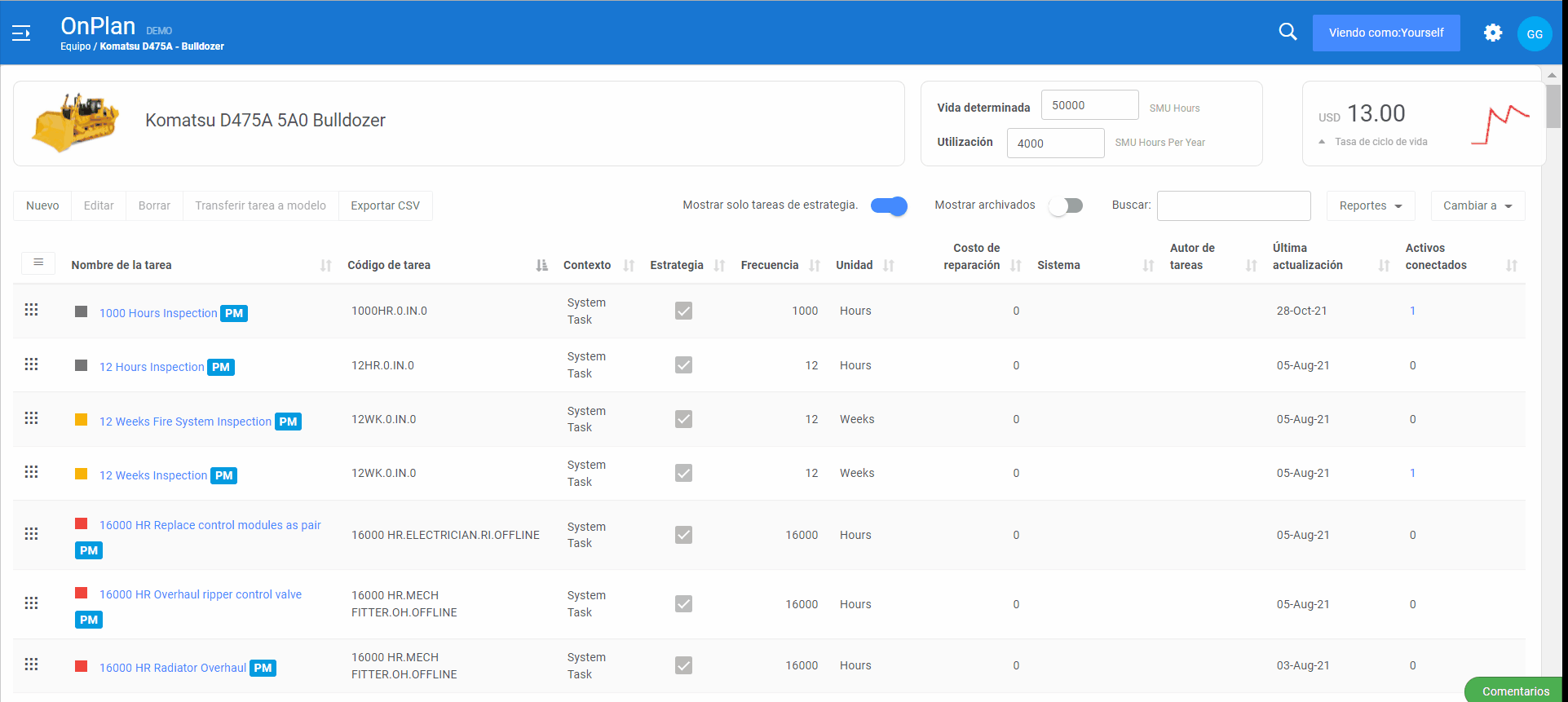
Task: Export table with Exportar CSV
Action: pyautogui.click(x=386, y=205)
